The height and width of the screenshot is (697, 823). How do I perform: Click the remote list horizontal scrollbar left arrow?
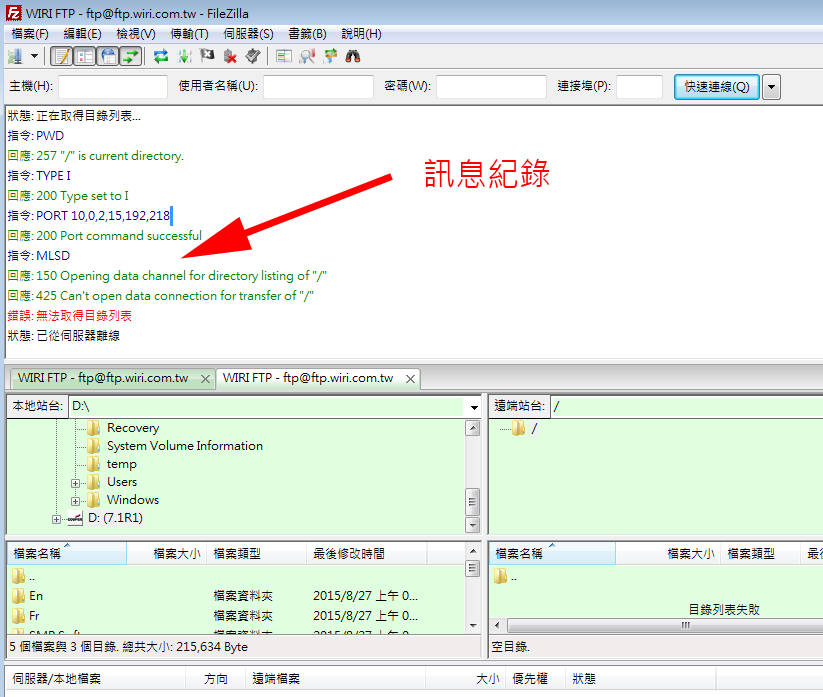(497, 626)
